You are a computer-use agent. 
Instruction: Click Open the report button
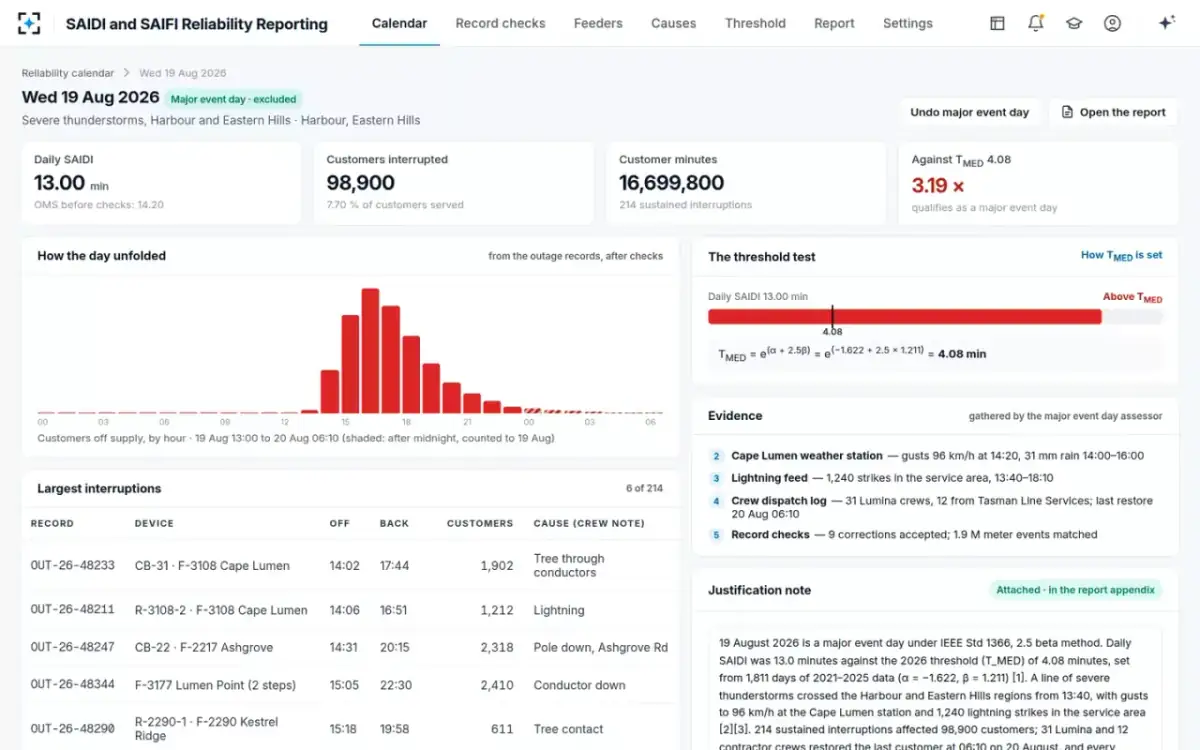[1113, 112]
